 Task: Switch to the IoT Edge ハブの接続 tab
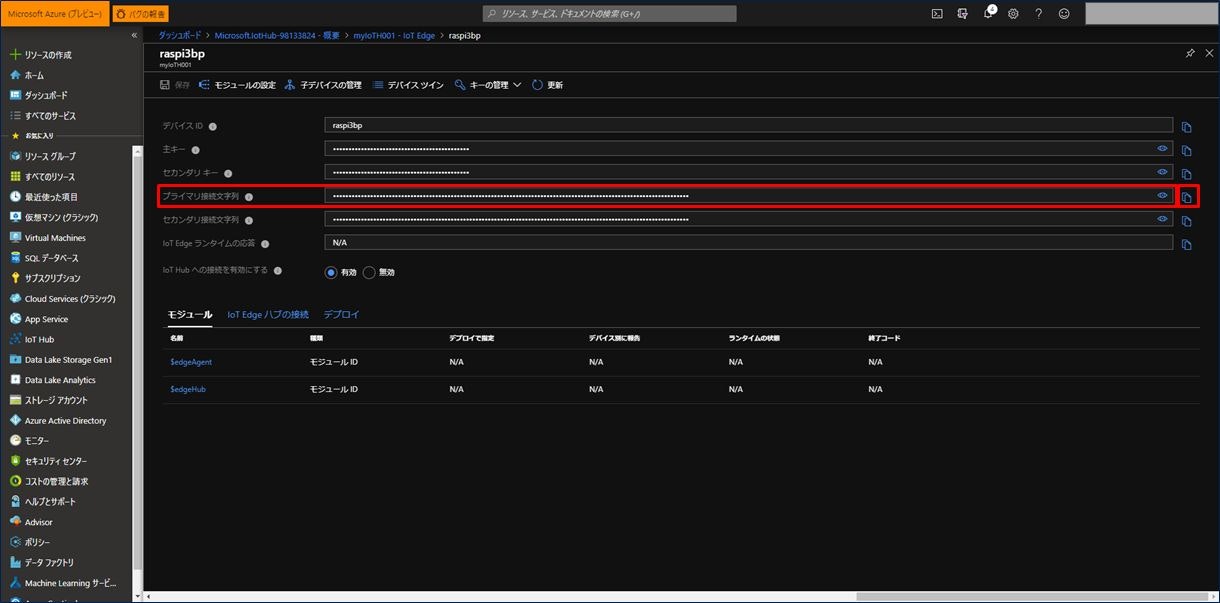[x=268, y=315]
